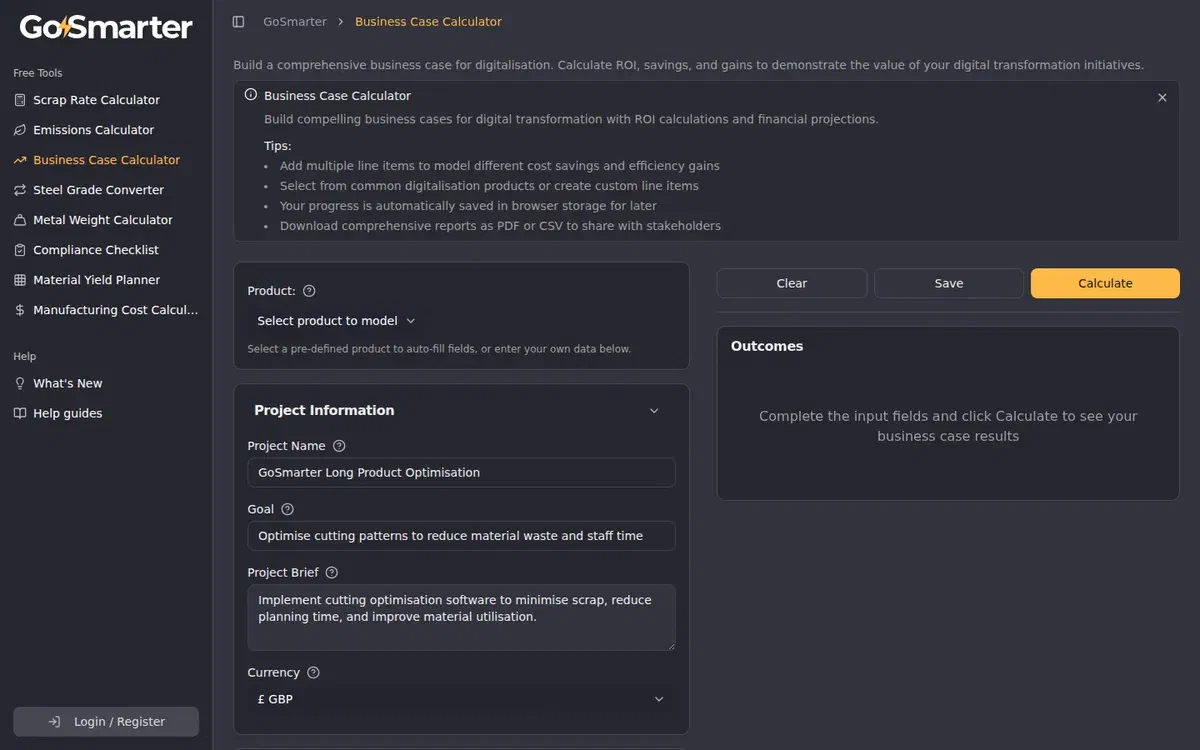
Task: Open the Metal Weight Calculator icon
Action: 18,220
